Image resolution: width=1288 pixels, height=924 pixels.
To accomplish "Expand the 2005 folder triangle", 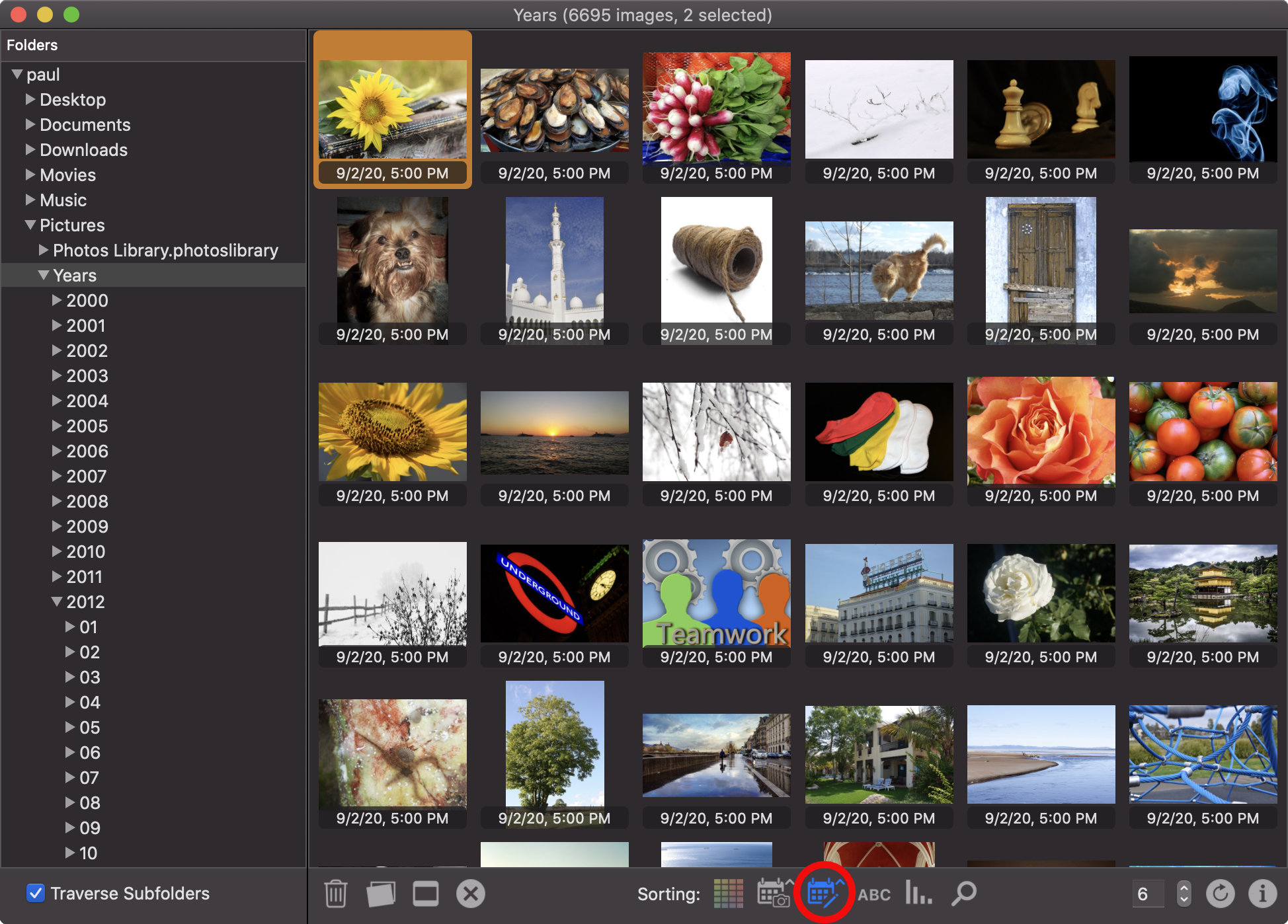I will 57,426.
